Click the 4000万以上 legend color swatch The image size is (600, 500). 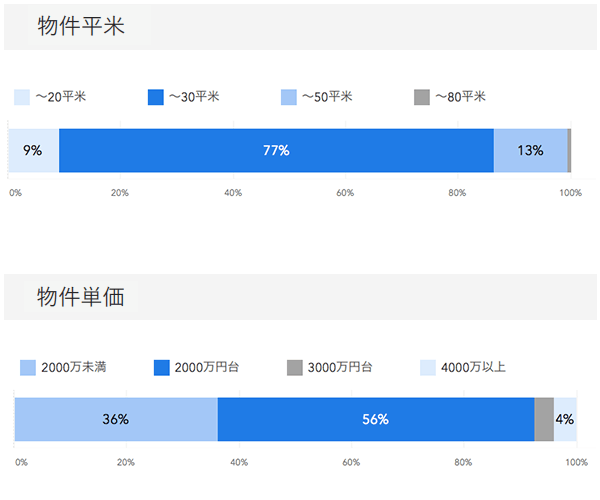[x=427, y=367]
